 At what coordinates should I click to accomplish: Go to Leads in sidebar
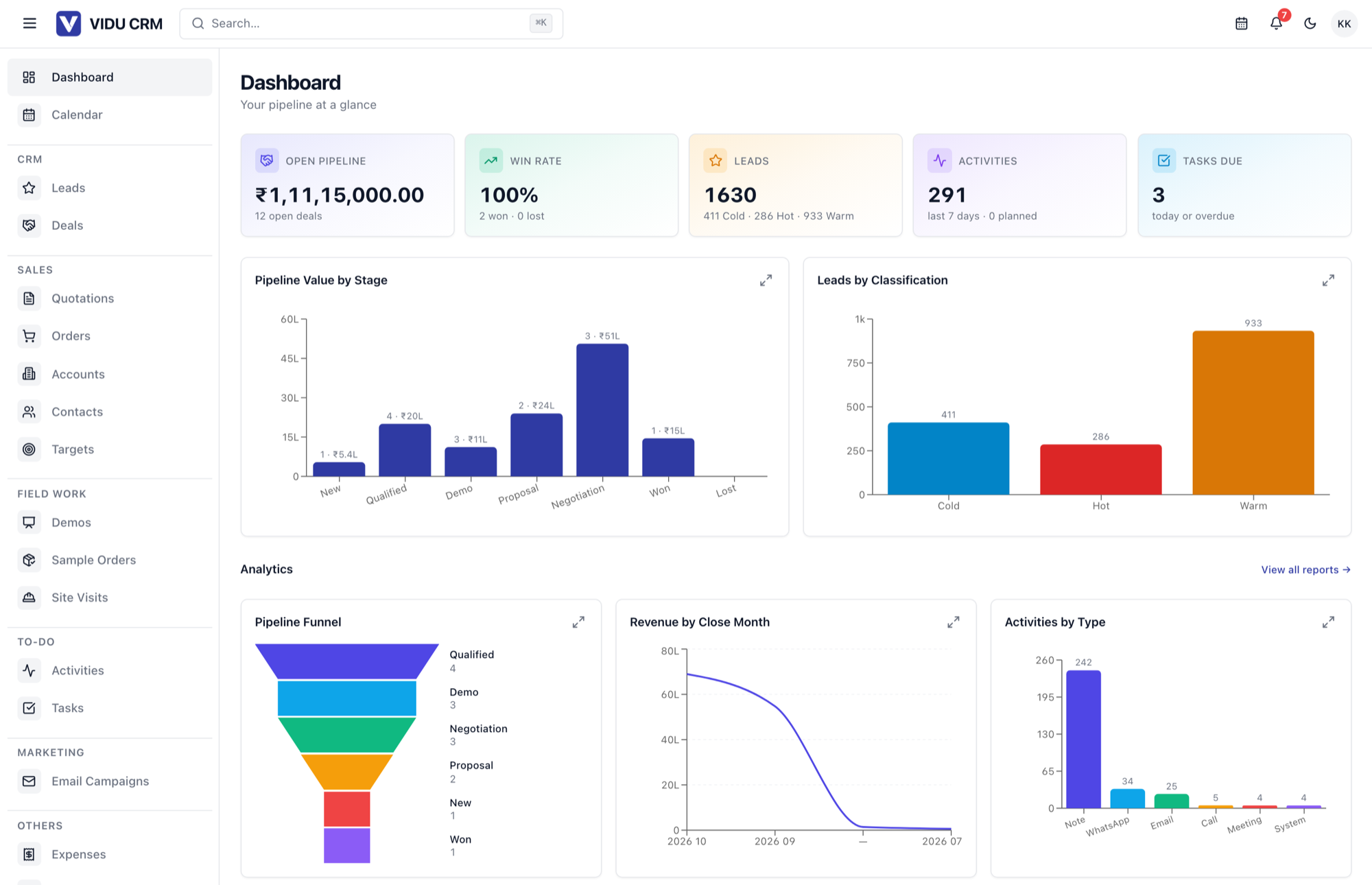click(x=110, y=187)
